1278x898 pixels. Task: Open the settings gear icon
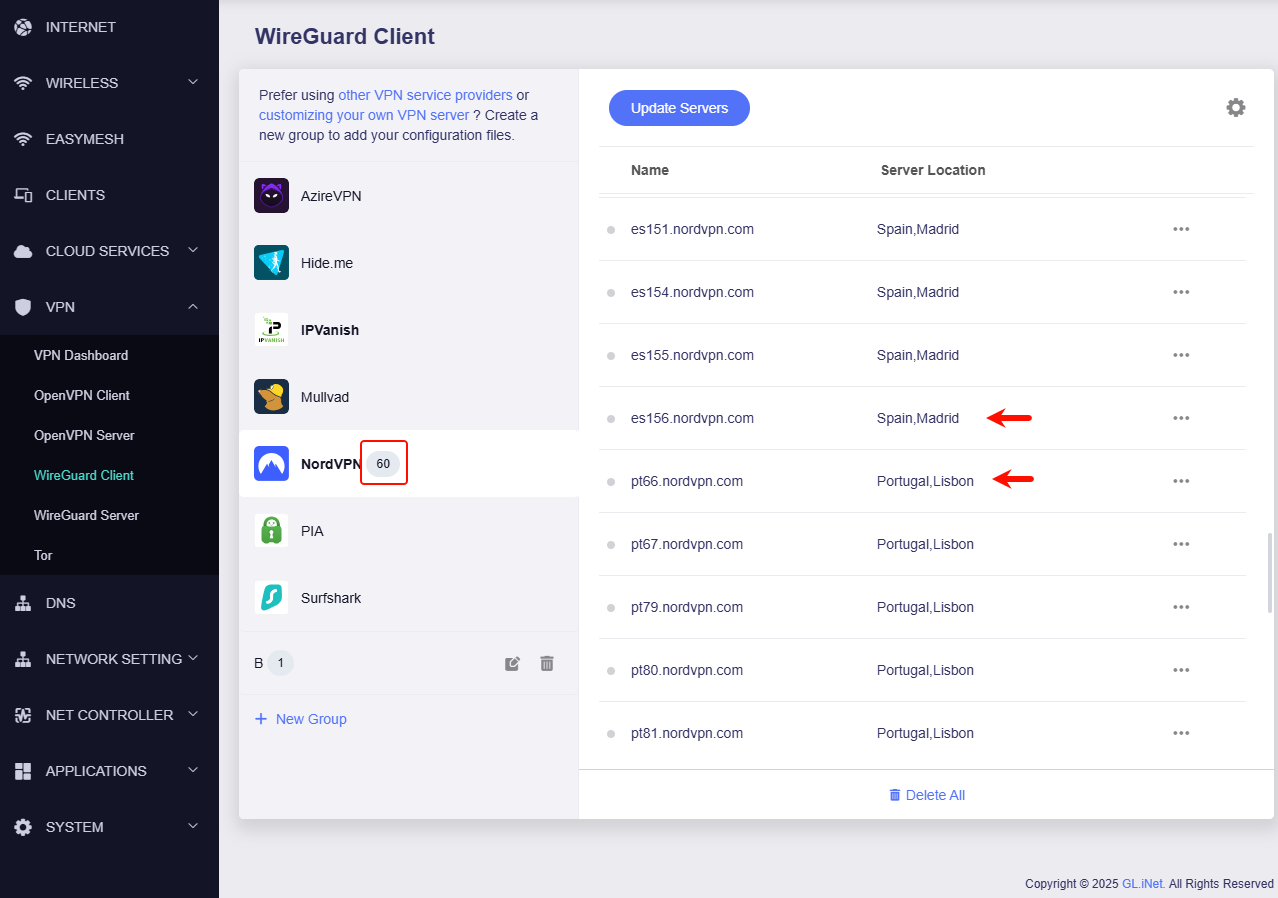(x=1236, y=108)
